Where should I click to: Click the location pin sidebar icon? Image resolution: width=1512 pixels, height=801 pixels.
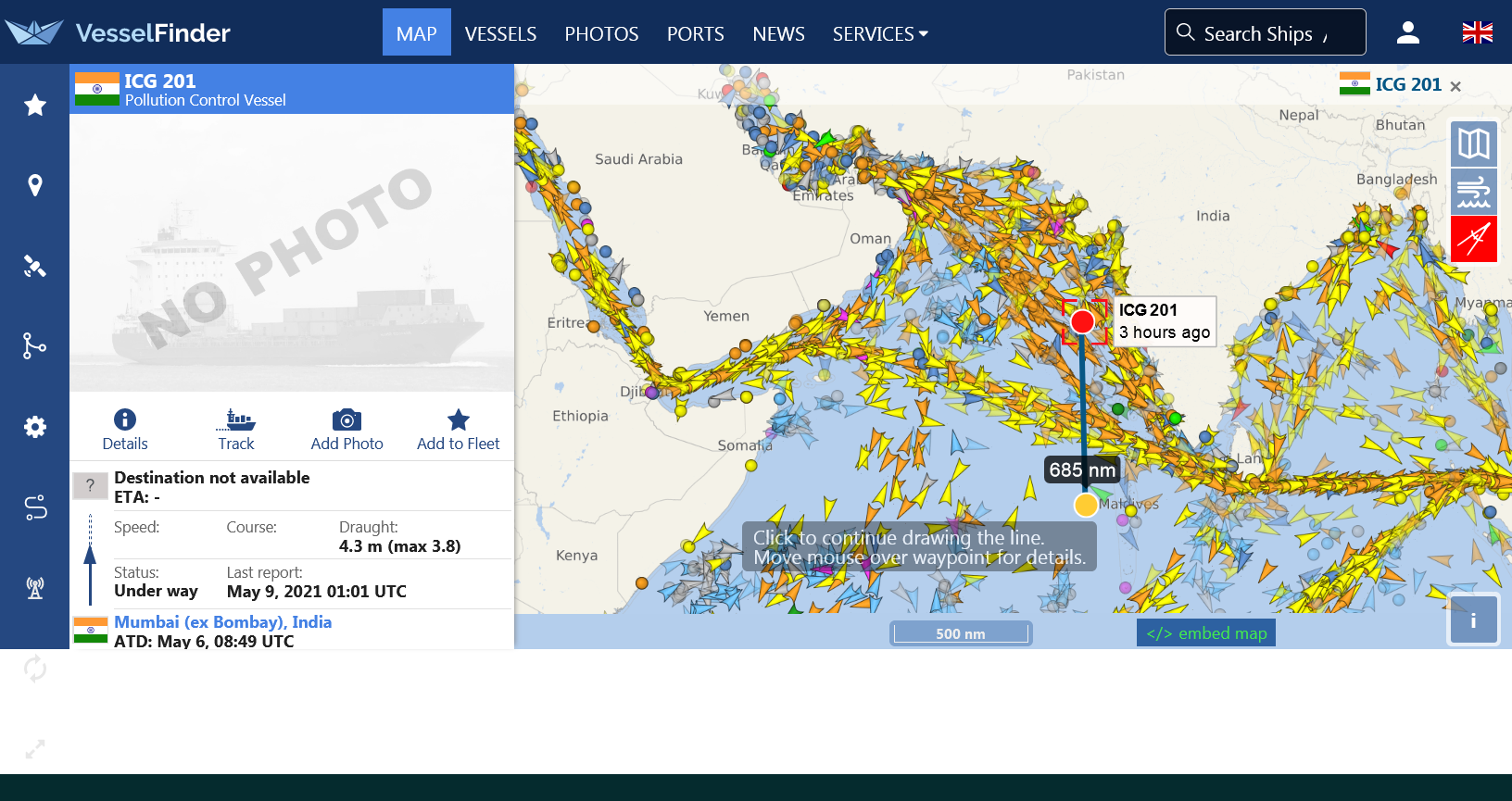[x=35, y=185]
